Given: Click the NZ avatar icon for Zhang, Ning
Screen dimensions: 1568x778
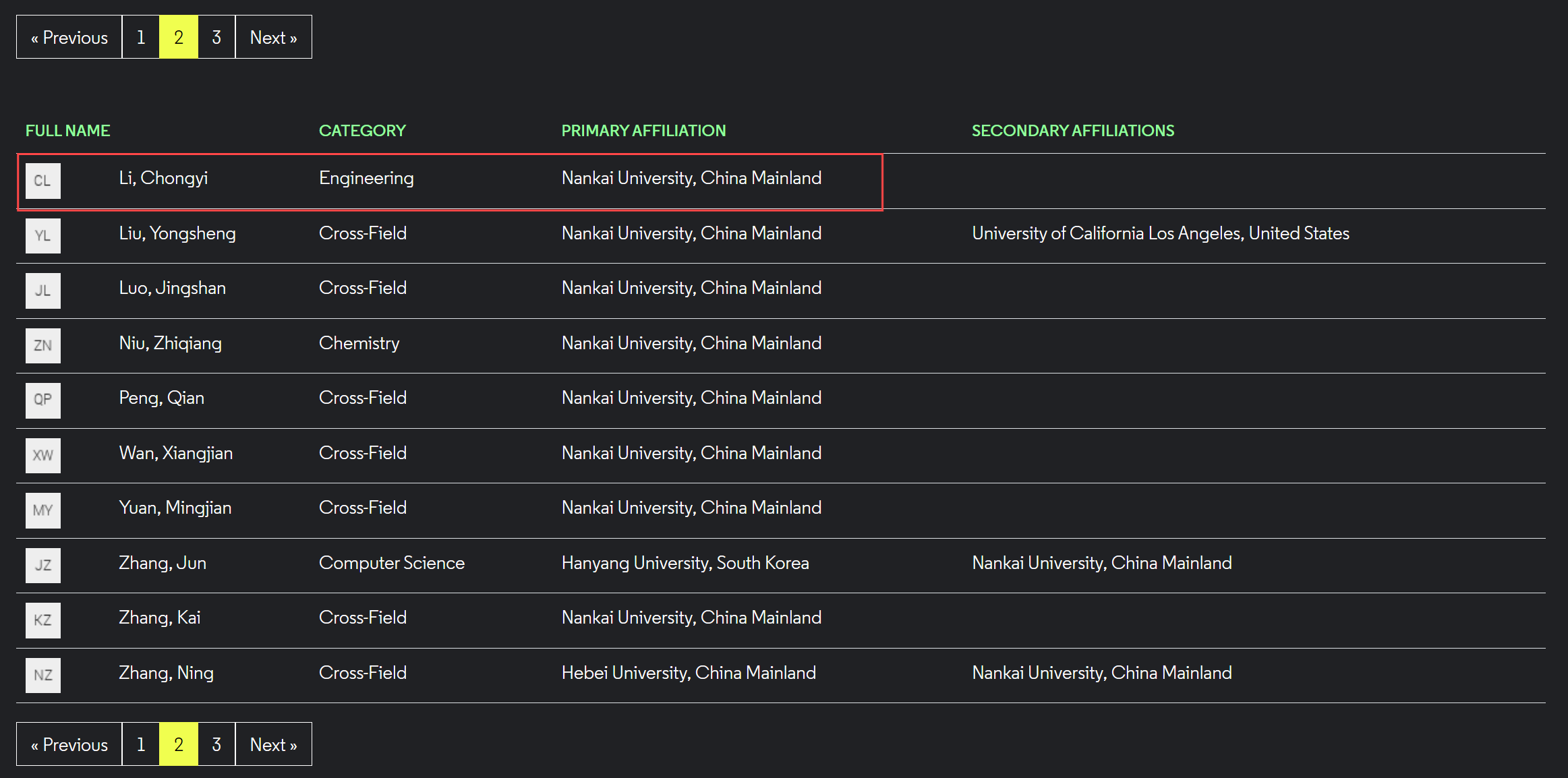Looking at the screenshot, I should pyautogui.click(x=42, y=676).
